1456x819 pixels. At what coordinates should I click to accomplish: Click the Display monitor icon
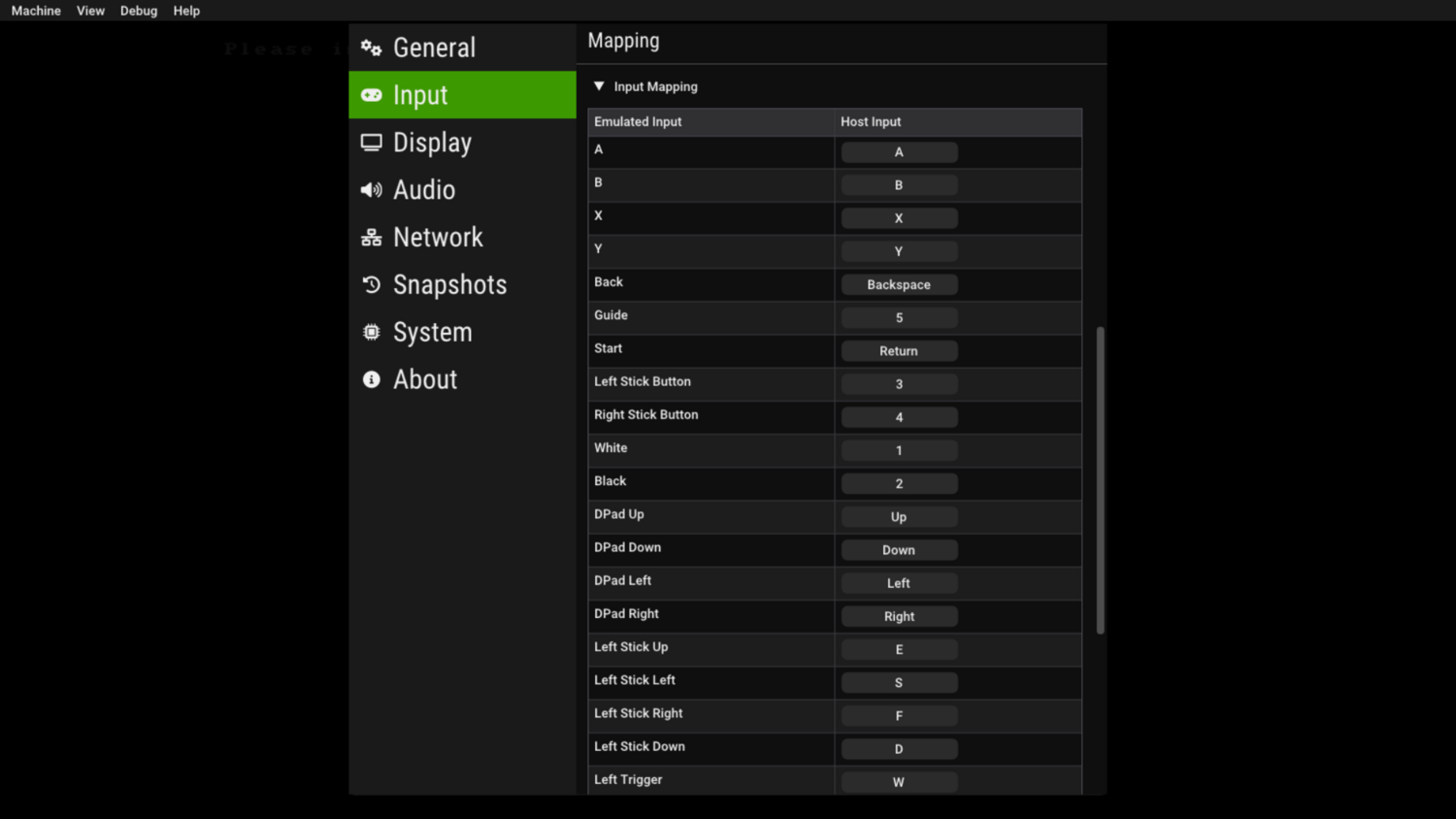tap(371, 143)
